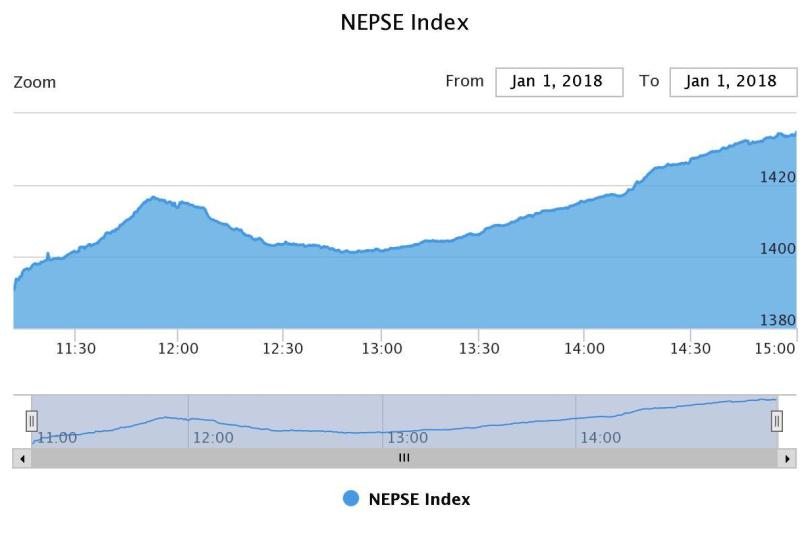Toggle the NEPSE Index series via legend label
Screen dimensions: 810x540
point(419,499)
